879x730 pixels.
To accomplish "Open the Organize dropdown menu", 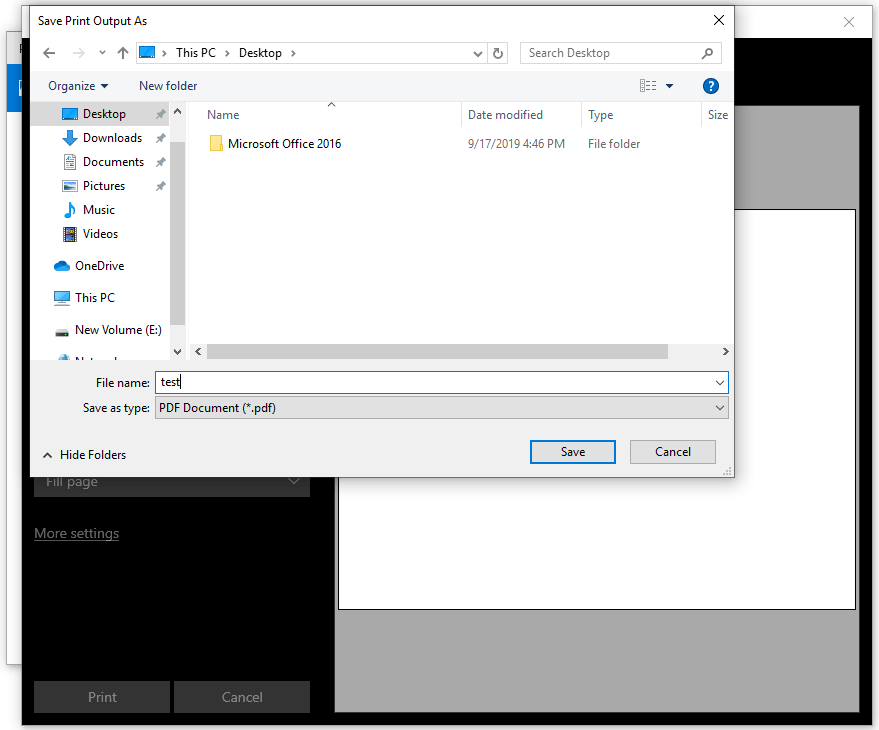I will [76, 86].
